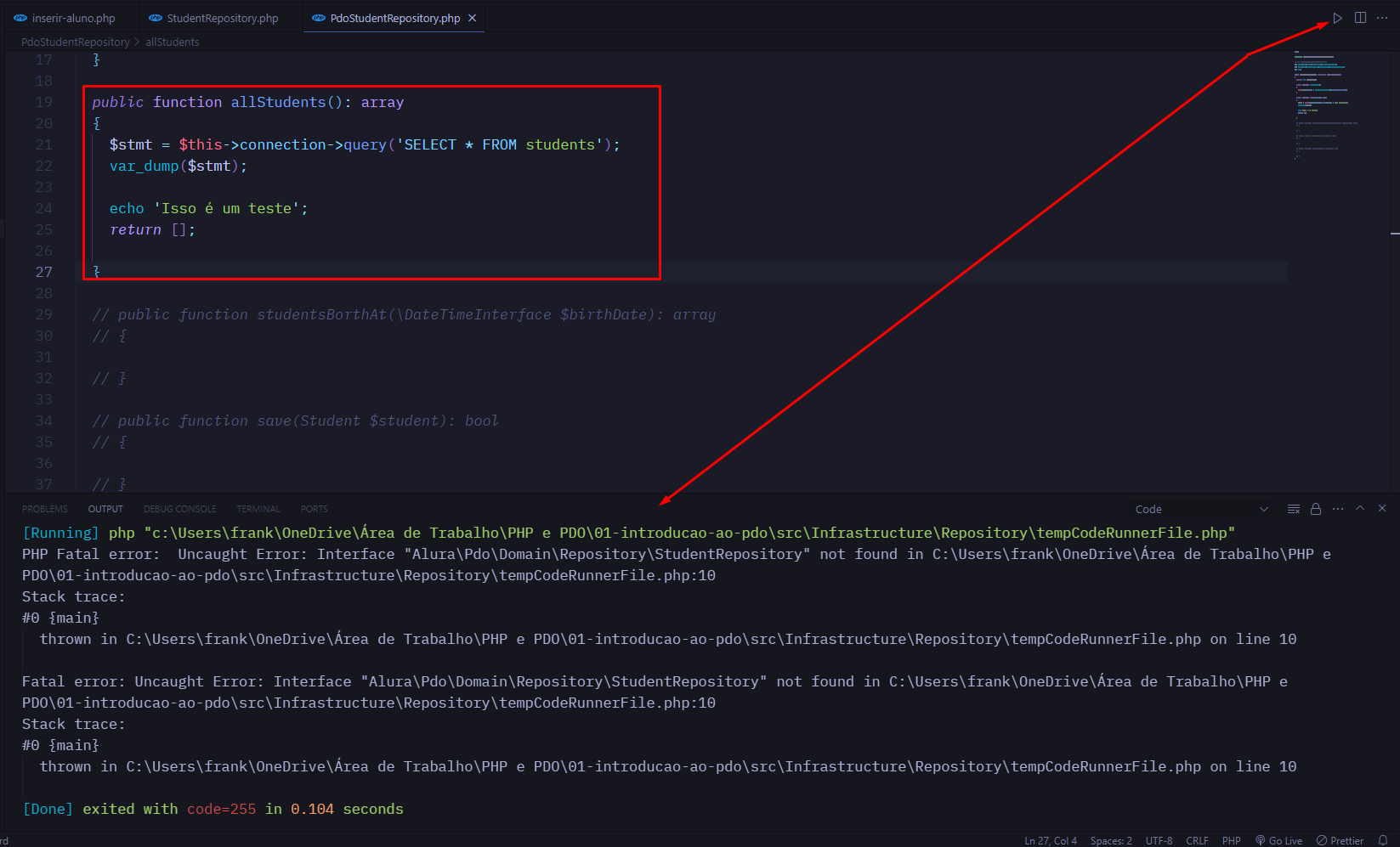Toggle the output scroll lock icon

[1316, 509]
